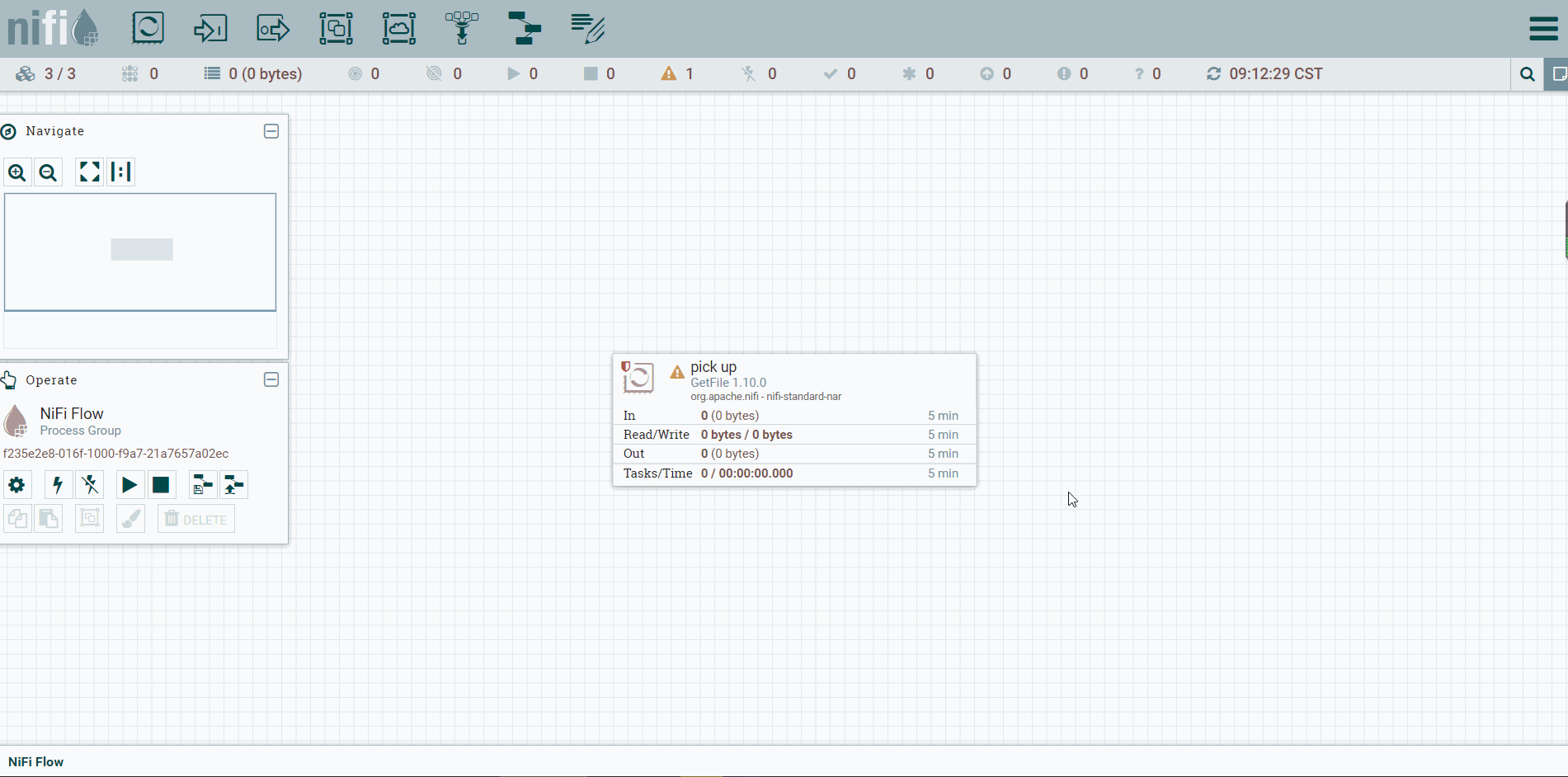Open the global hamburger menu
Viewport: 1568px width, 777px height.
pos(1543,28)
